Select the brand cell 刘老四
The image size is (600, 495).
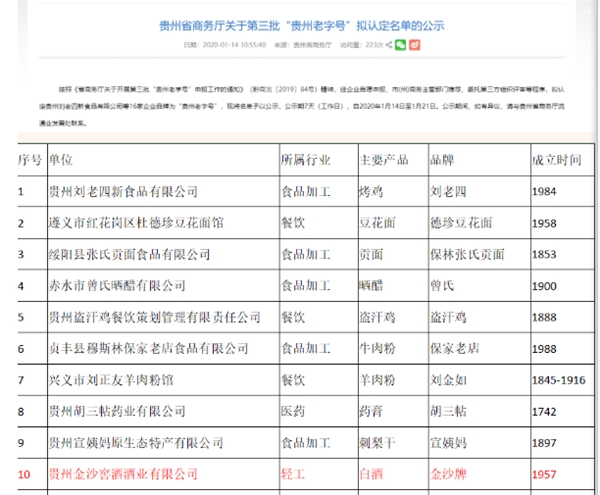[480, 191]
